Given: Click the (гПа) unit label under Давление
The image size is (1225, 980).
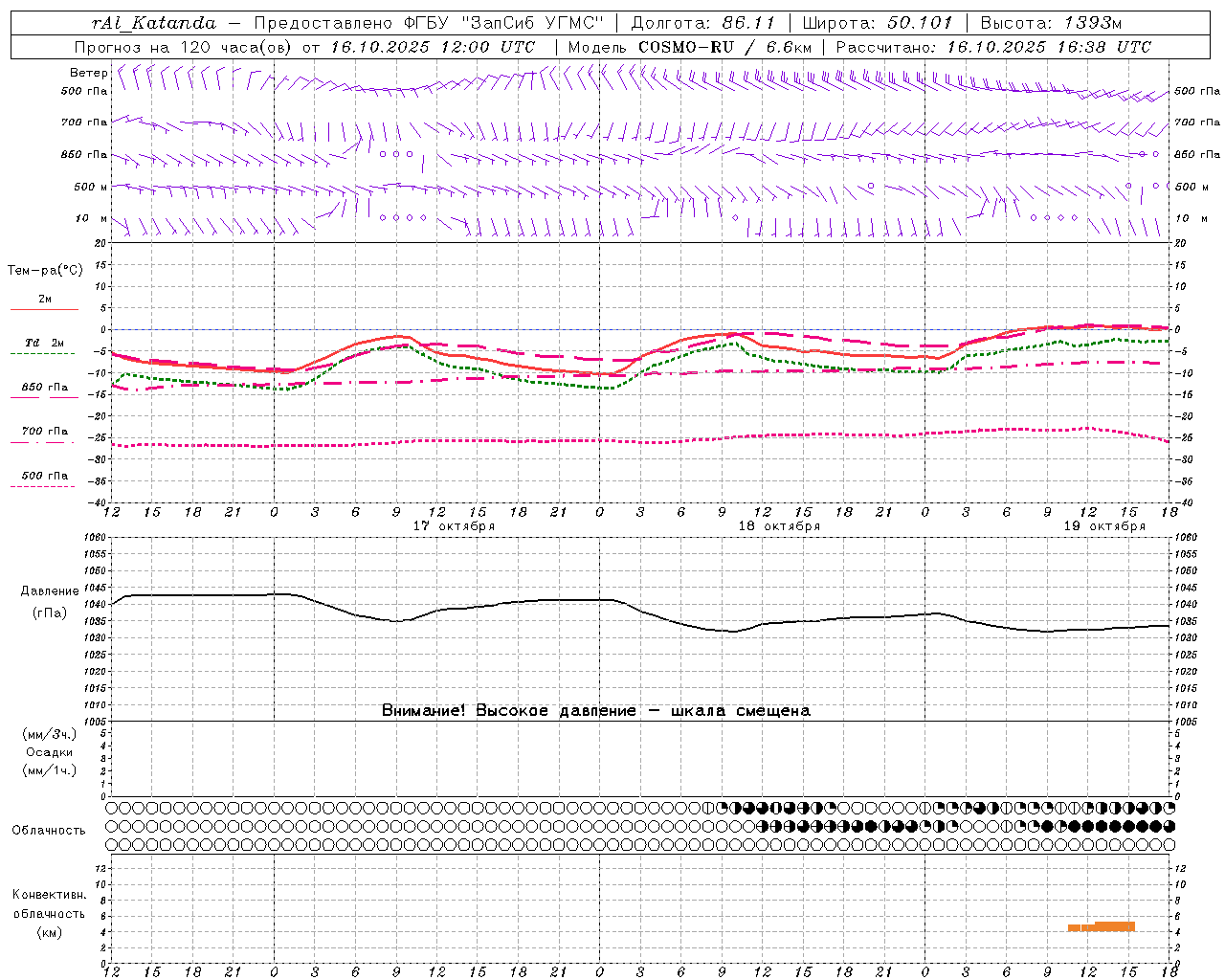Looking at the screenshot, I should [50, 613].
